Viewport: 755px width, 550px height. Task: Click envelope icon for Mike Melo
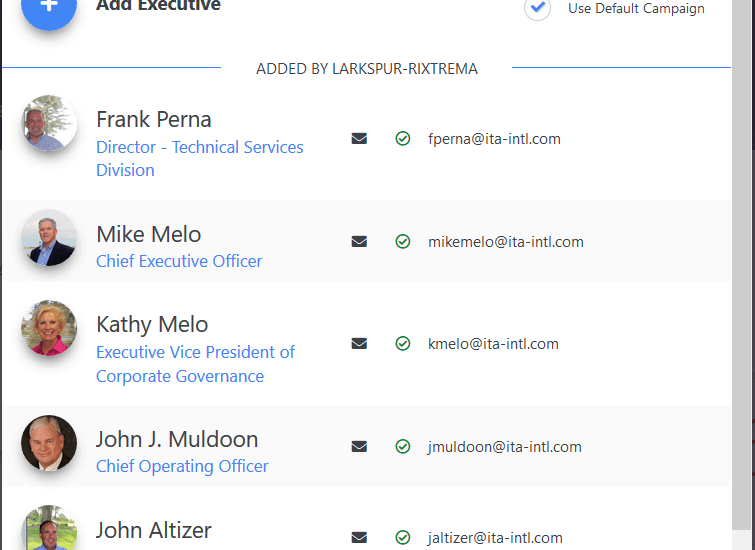(359, 242)
